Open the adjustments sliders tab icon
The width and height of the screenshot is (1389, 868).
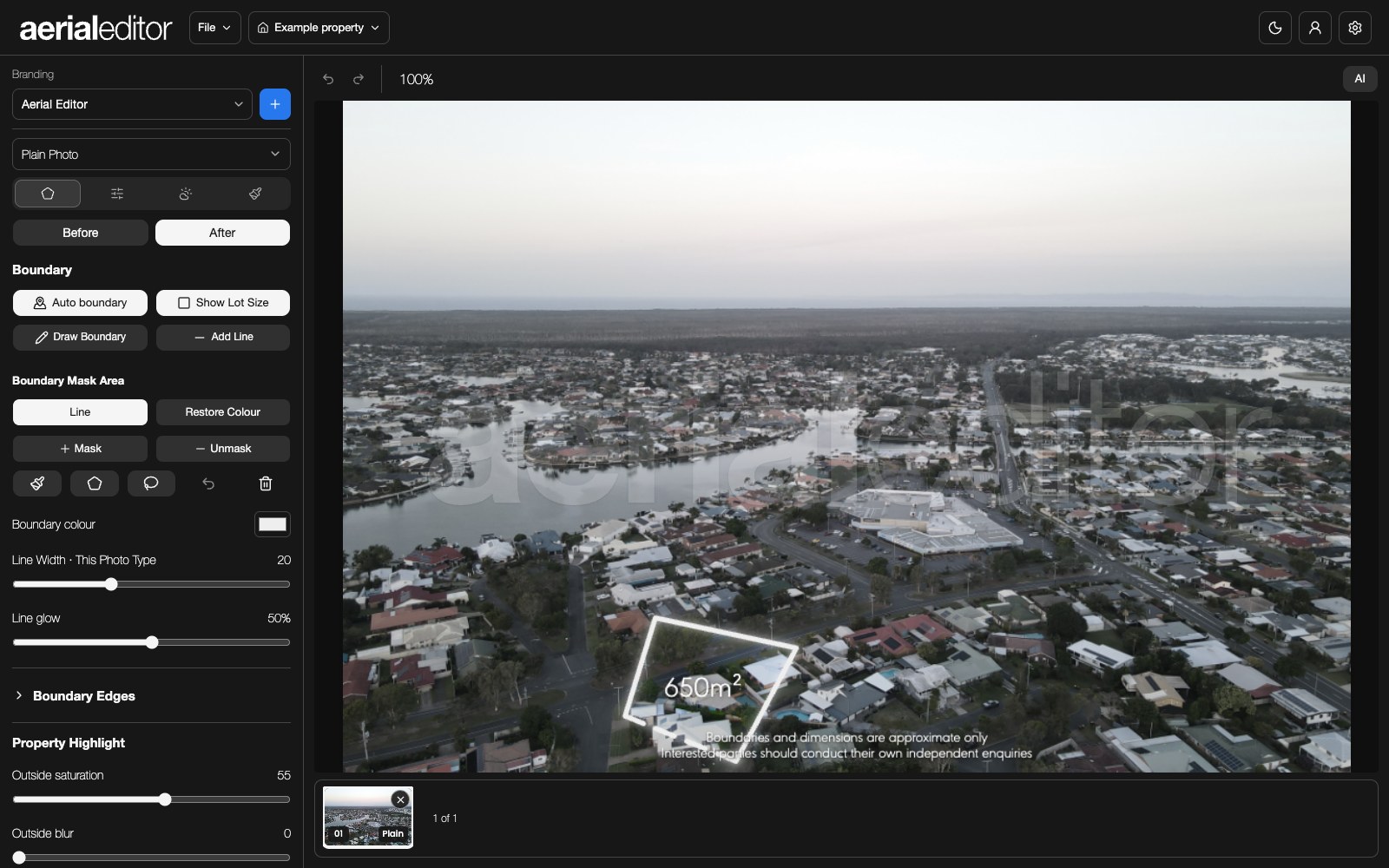point(117,194)
